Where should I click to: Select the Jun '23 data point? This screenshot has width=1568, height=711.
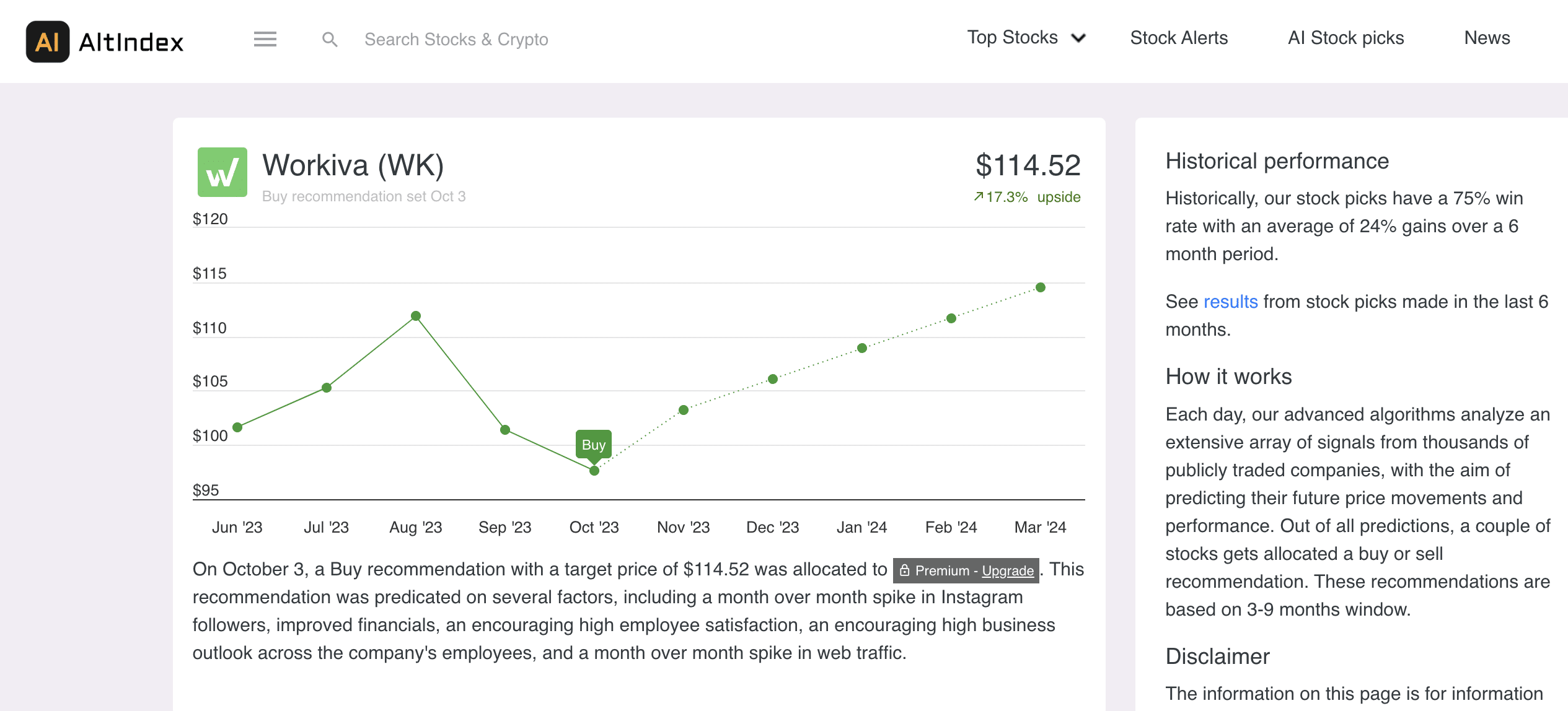click(237, 427)
